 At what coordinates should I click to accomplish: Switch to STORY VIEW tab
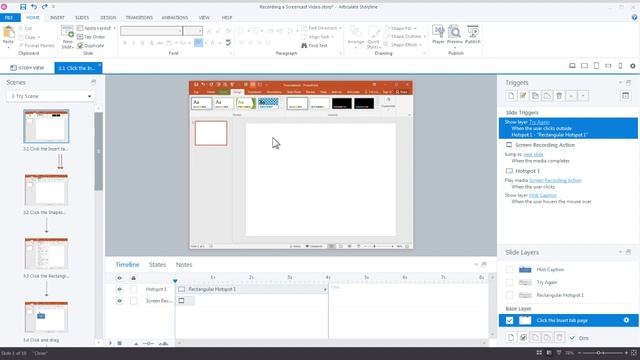(x=27, y=68)
